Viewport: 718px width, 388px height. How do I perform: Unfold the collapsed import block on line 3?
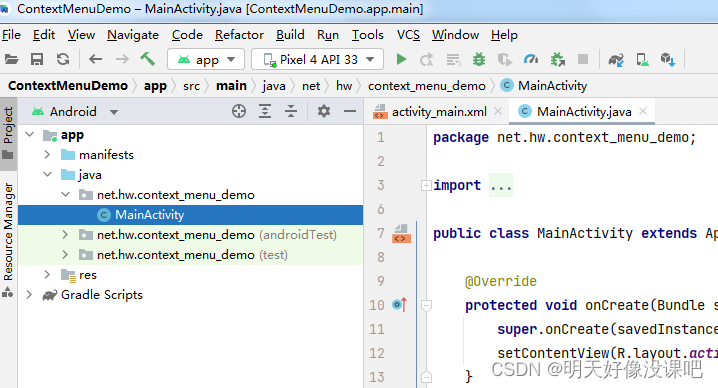pos(426,186)
